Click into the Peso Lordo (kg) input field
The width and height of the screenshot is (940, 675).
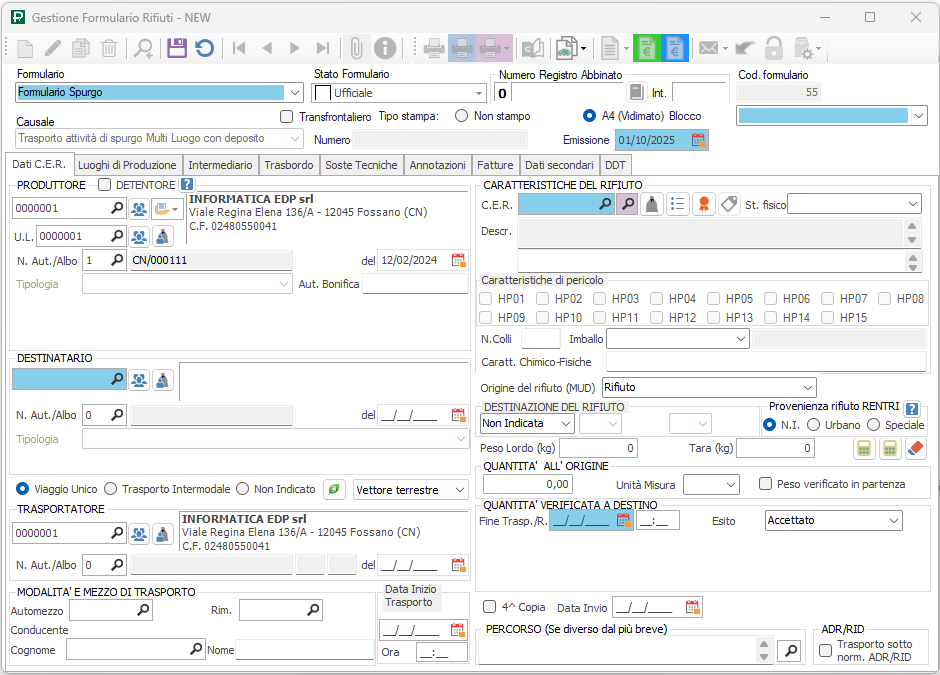click(x=598, y=449)
